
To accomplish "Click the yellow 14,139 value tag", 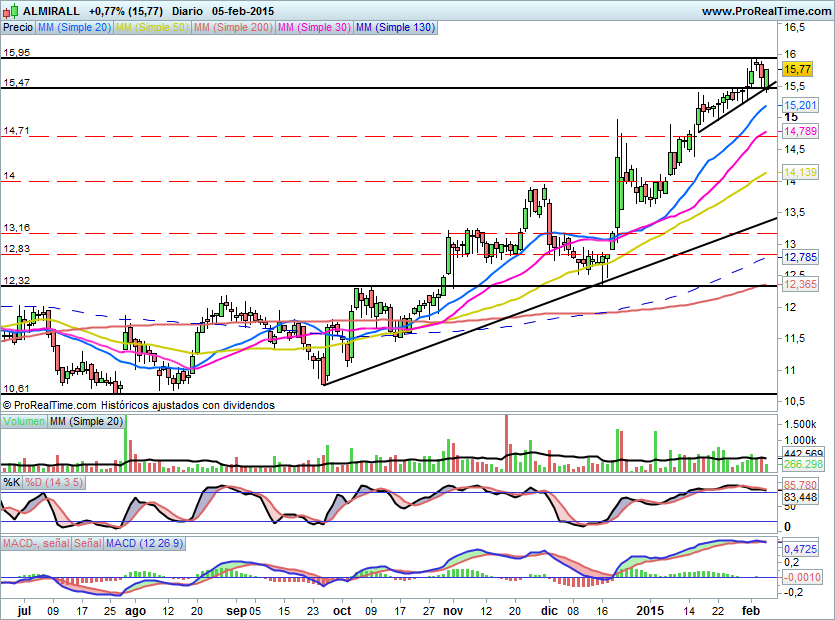I will pos(800,172).
